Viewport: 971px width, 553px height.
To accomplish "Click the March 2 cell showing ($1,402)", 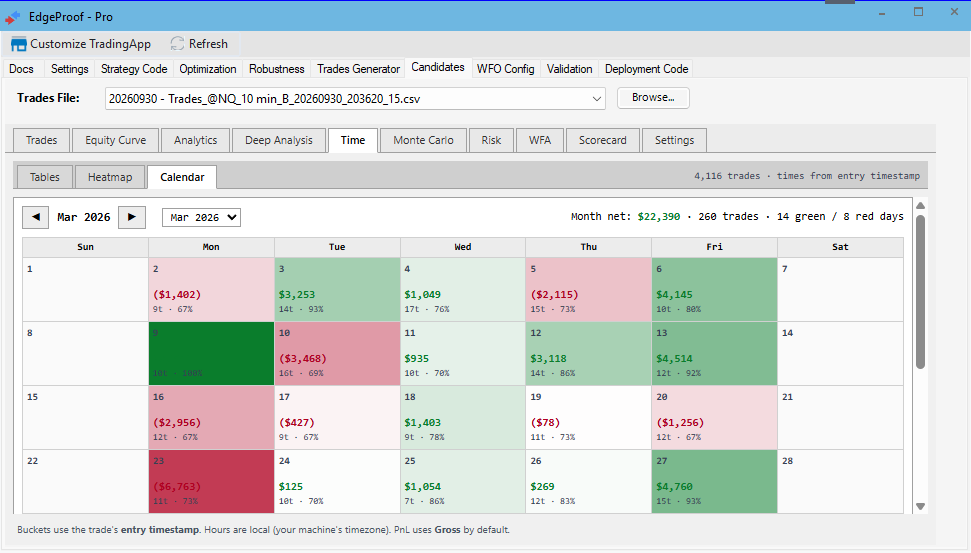I will click(211, 289).
